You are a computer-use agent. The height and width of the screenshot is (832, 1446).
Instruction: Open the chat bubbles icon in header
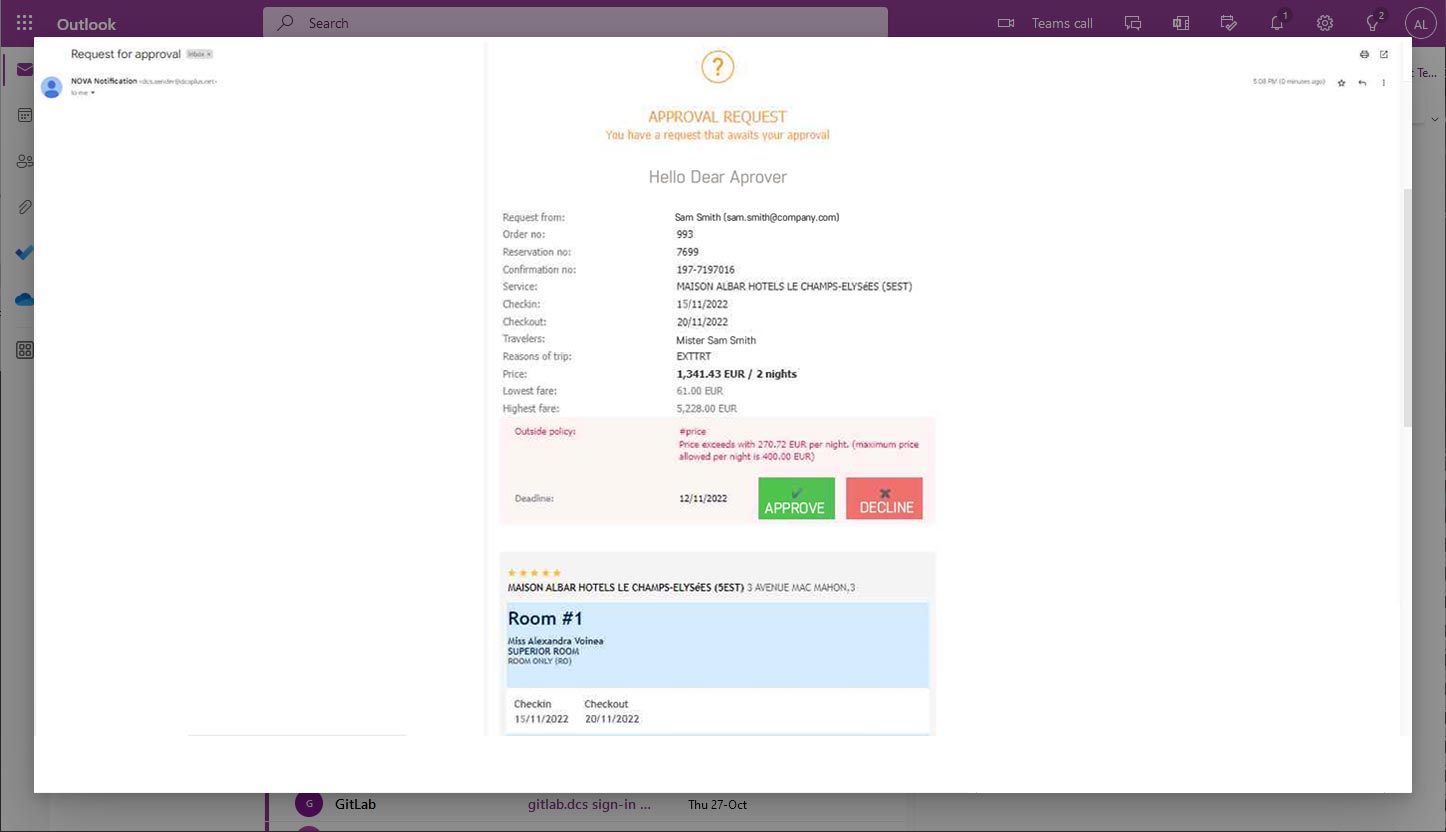(x=1133, y=23)
